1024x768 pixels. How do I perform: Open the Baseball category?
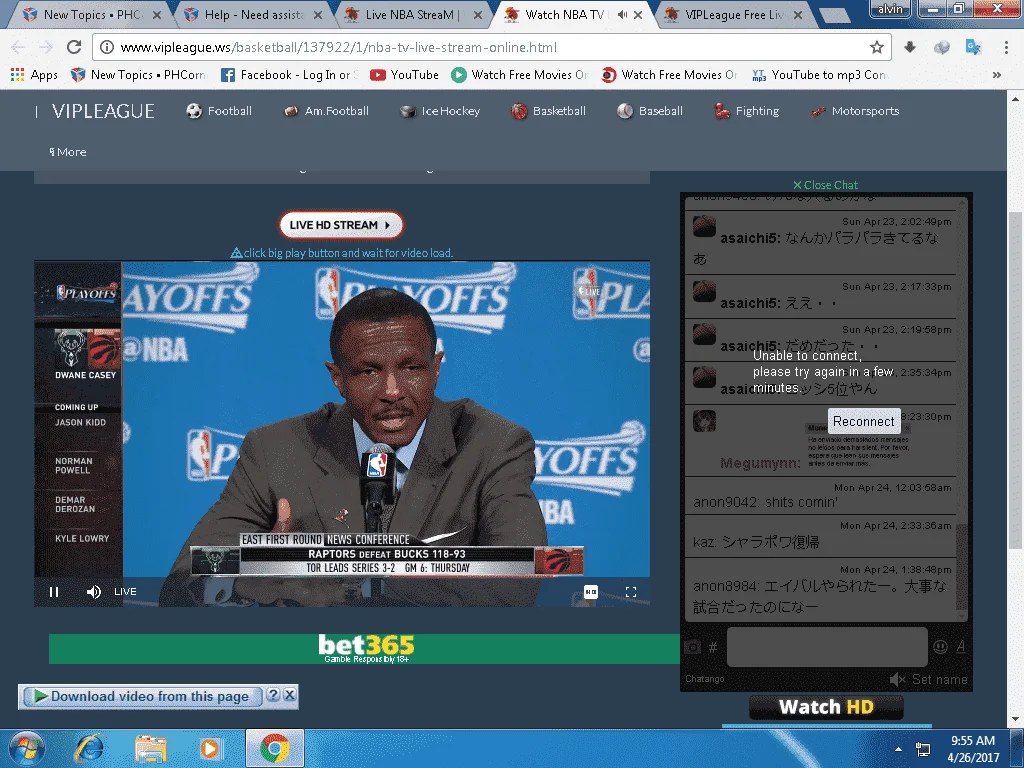click(650, 111)
